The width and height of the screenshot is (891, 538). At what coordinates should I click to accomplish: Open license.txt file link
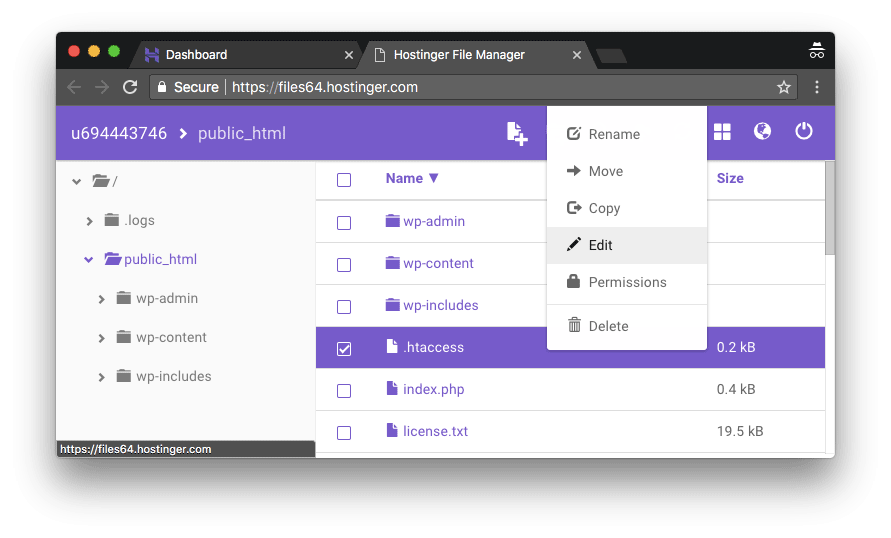click(435, 431)
